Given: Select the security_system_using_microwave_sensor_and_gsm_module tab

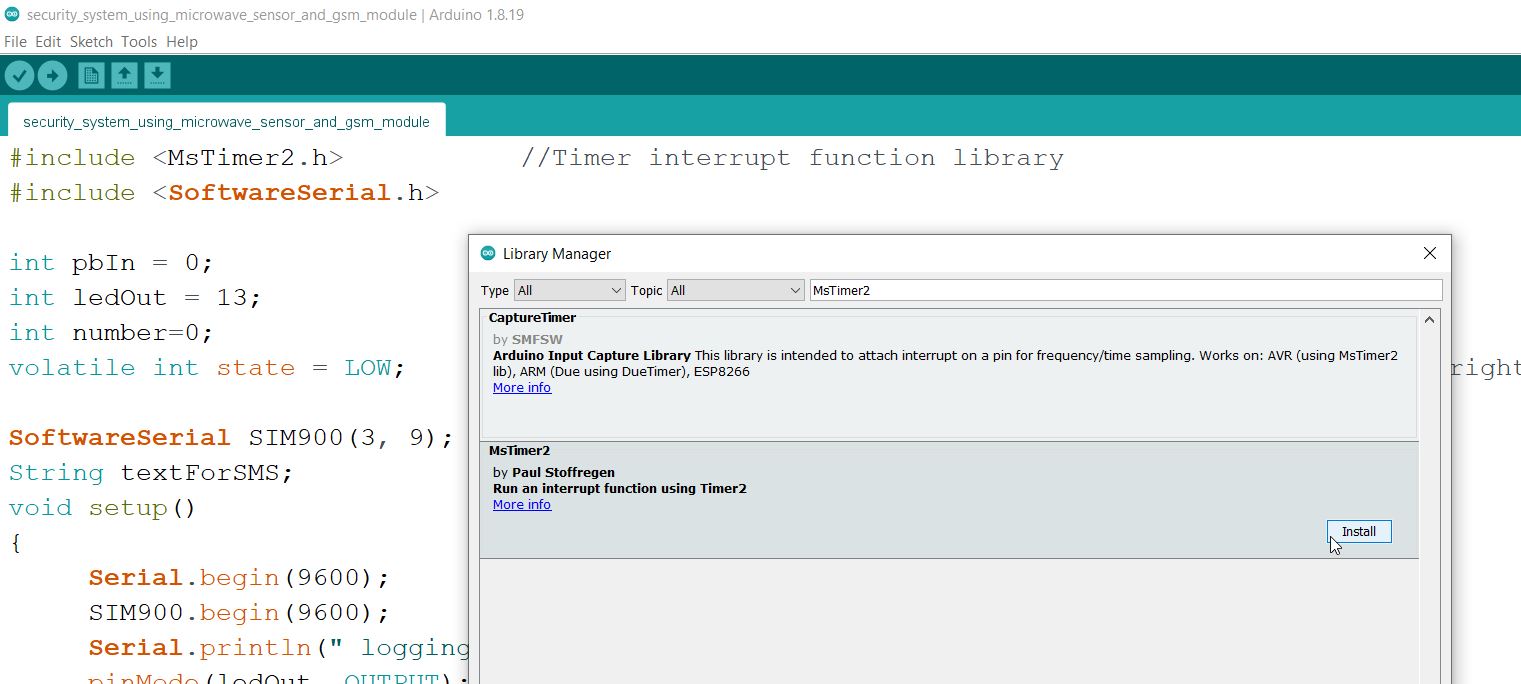Looking at the screenshot, I should point(226,120).
